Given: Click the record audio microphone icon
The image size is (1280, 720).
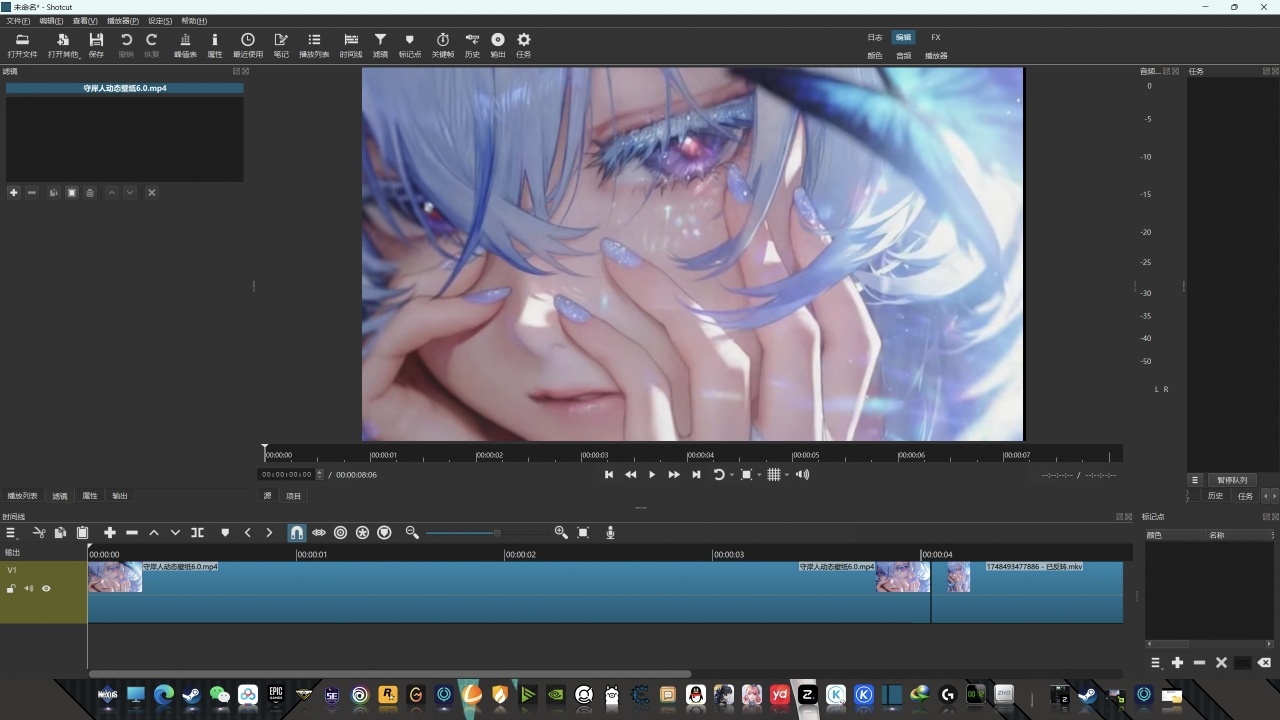Looking at the screenshot, I should (x=610, y=533).
